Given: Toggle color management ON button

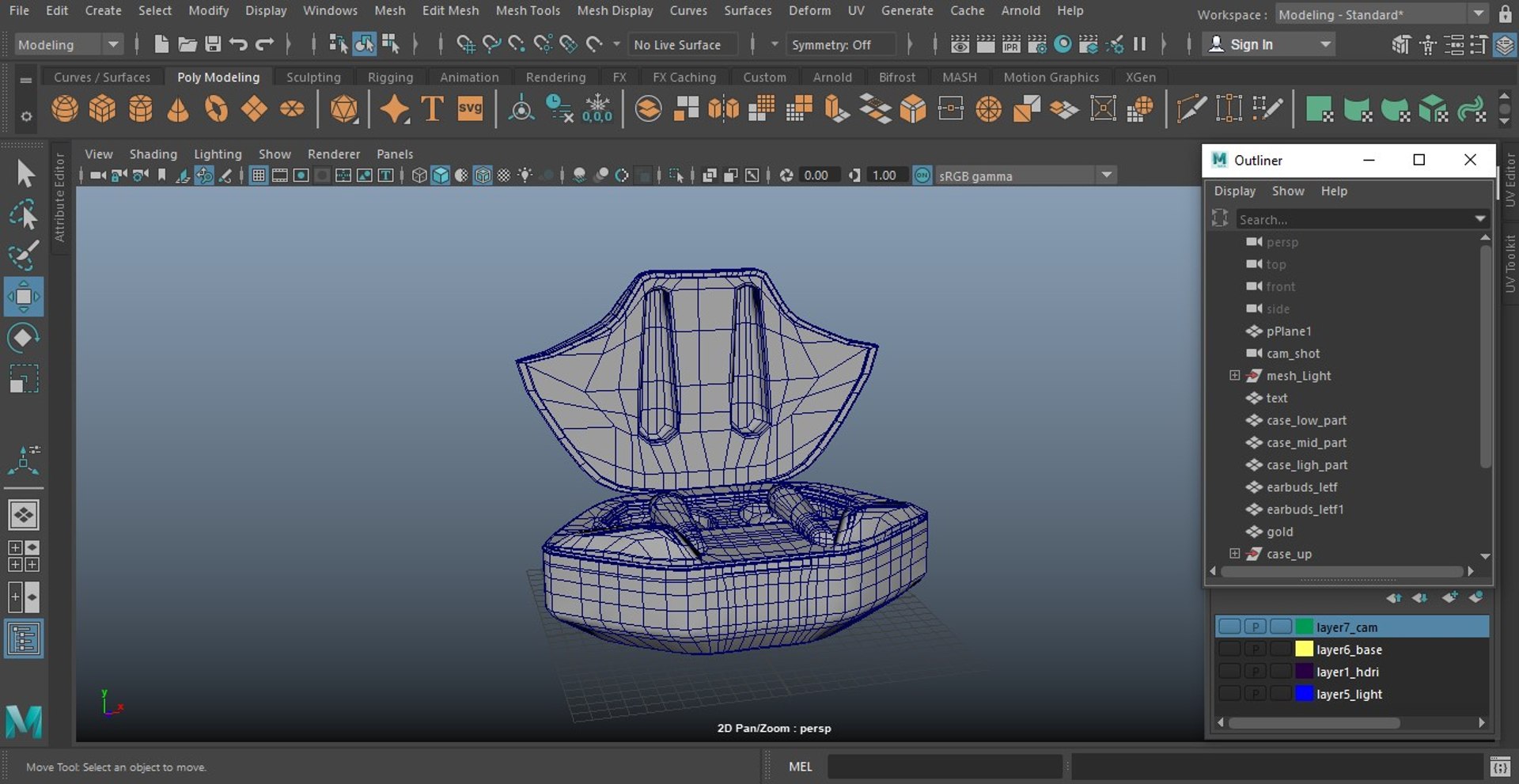Looking at the screenshot, I should [922, 175].
